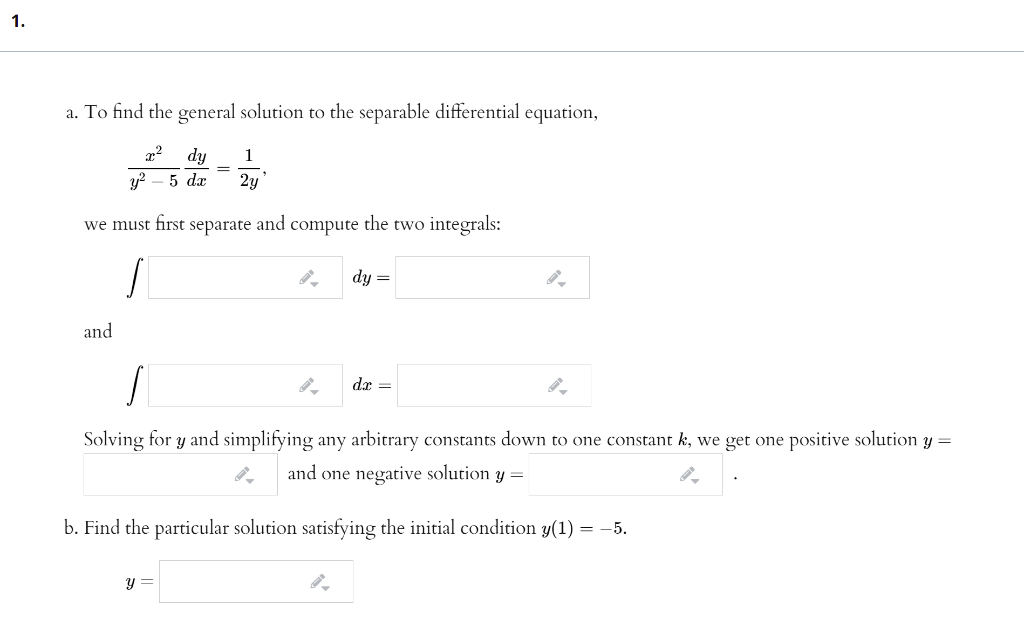Screen dimensions: 1024x620
Task: Expand the dropdown beside the dy result pencil
Action: tap(563, 284)
